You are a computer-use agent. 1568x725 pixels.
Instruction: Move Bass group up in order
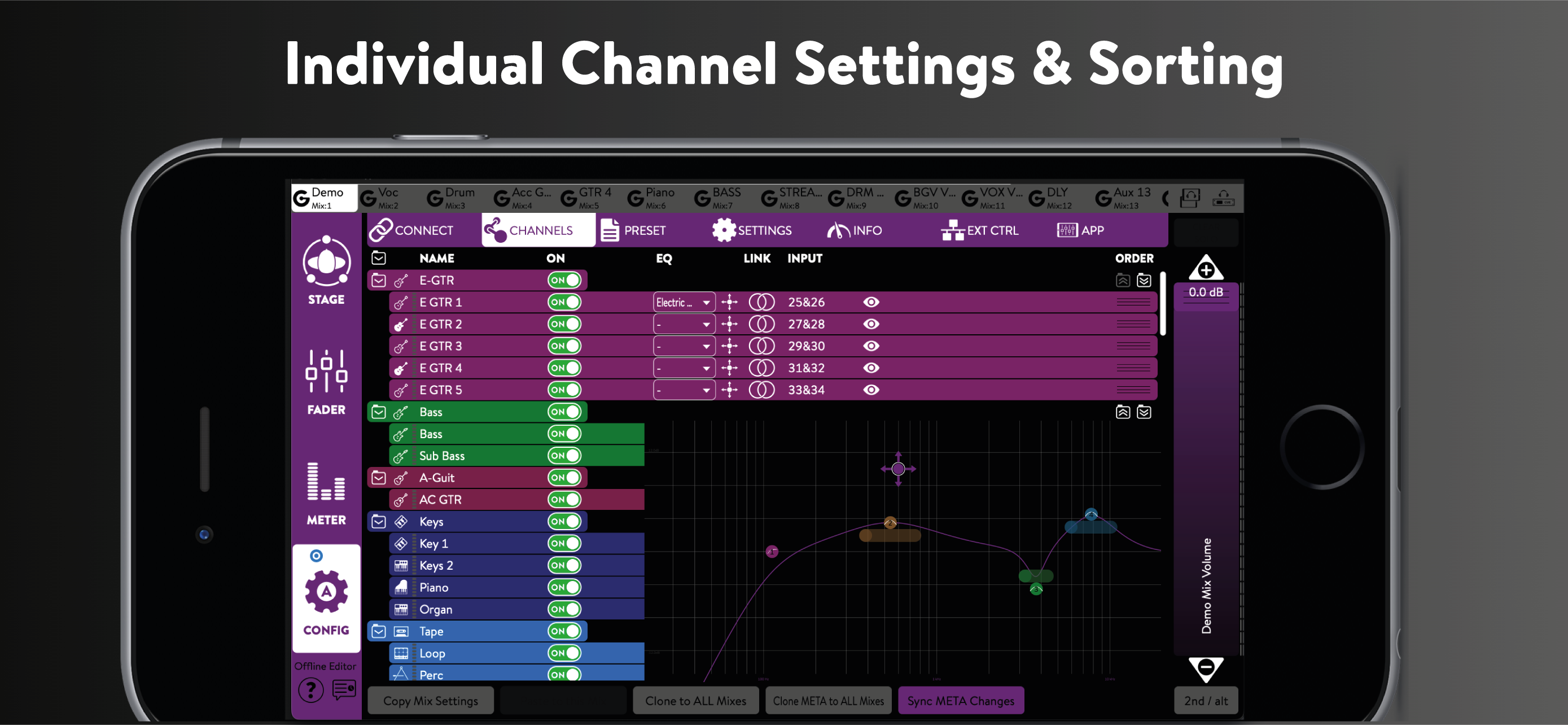[1123, 412]
